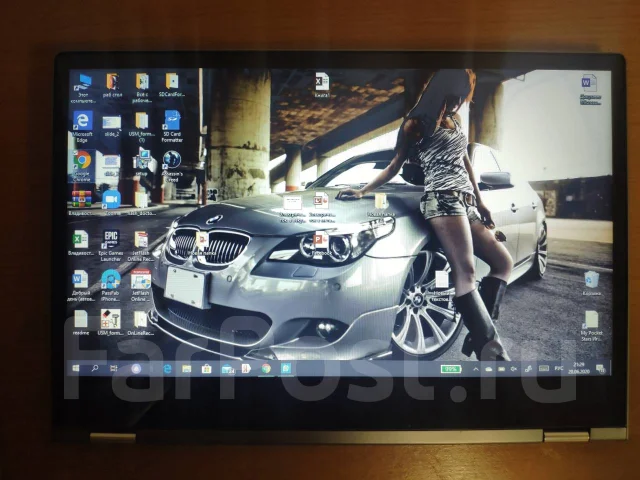
Task: Open the OneDrive cloud tray icon
Action: click(489, 369)
